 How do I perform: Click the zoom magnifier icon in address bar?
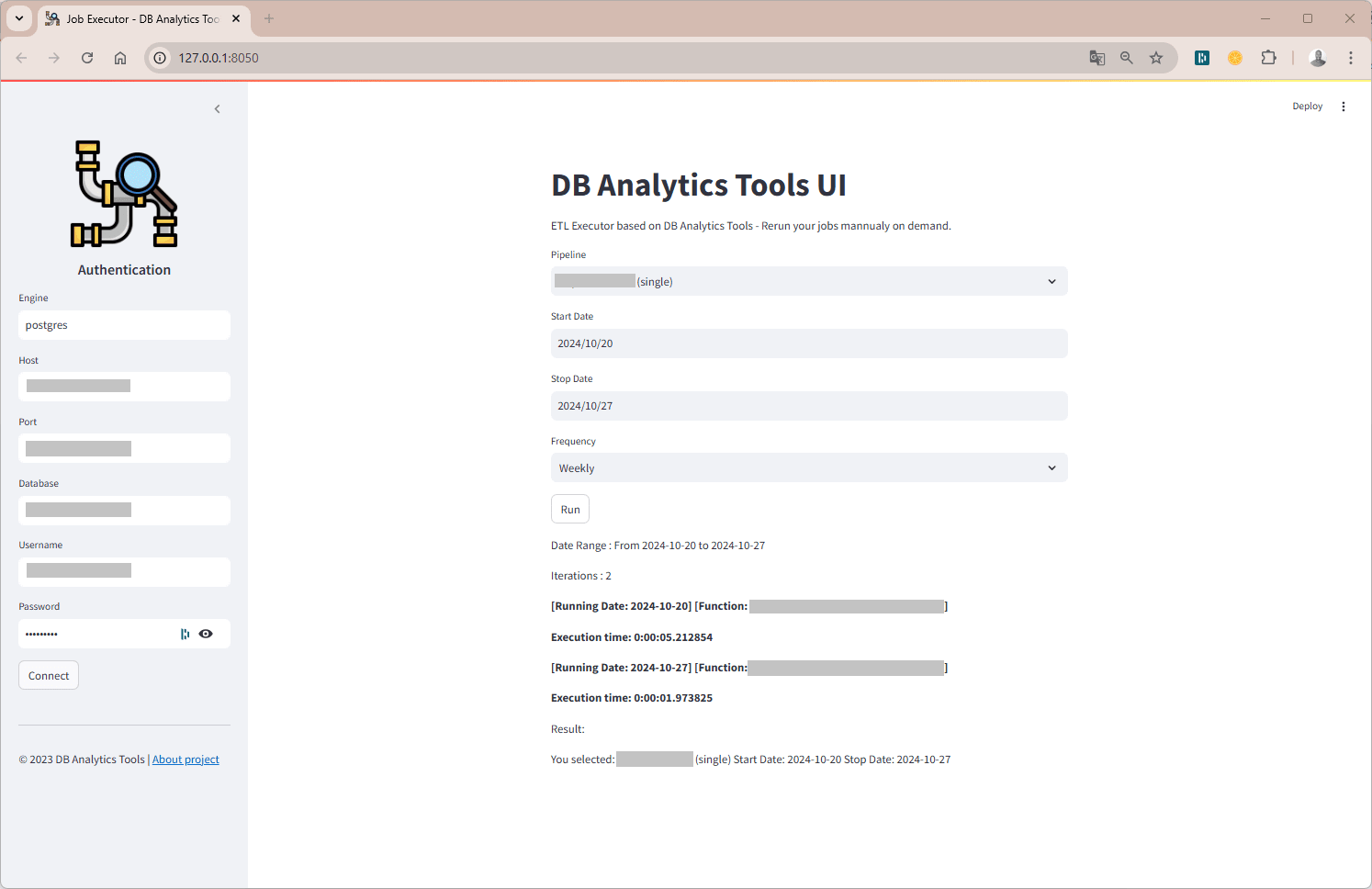coord(1127,58)
